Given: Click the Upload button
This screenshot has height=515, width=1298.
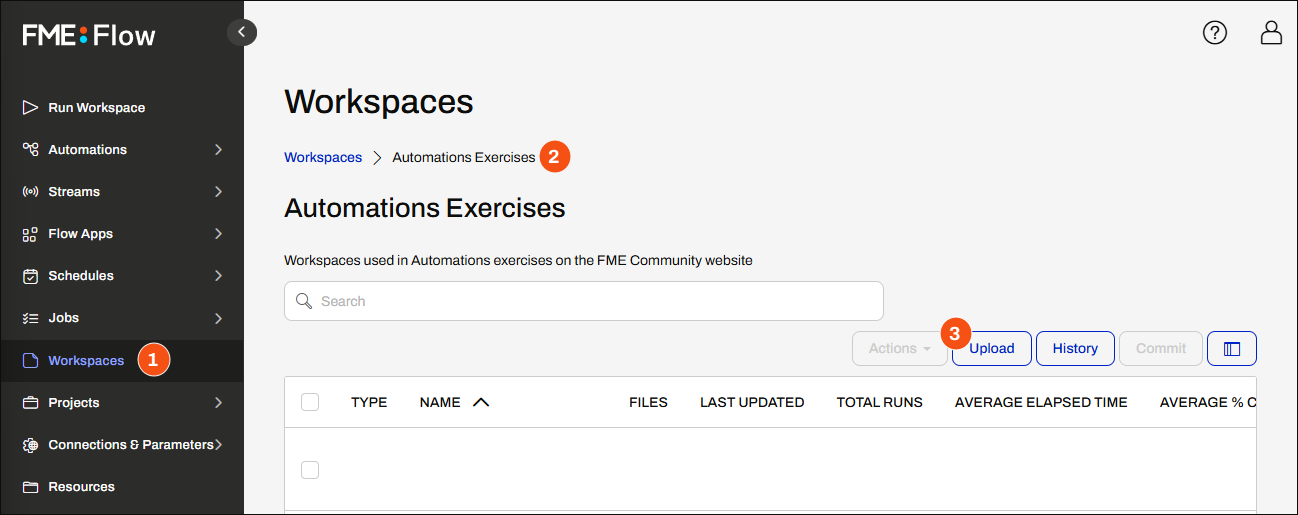Looking at the screenshot, I should (x=992, y=348).
